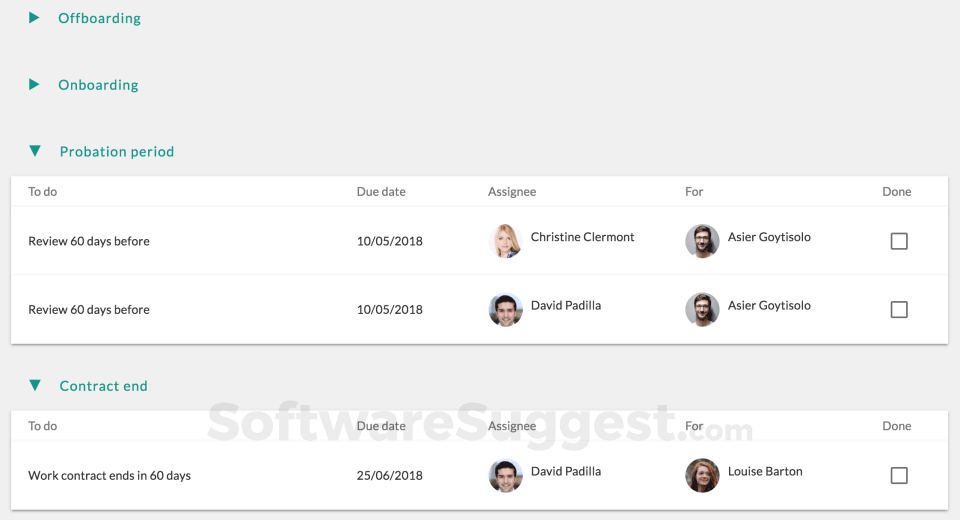Click the Contract end heading

click(x=103, y=386)
